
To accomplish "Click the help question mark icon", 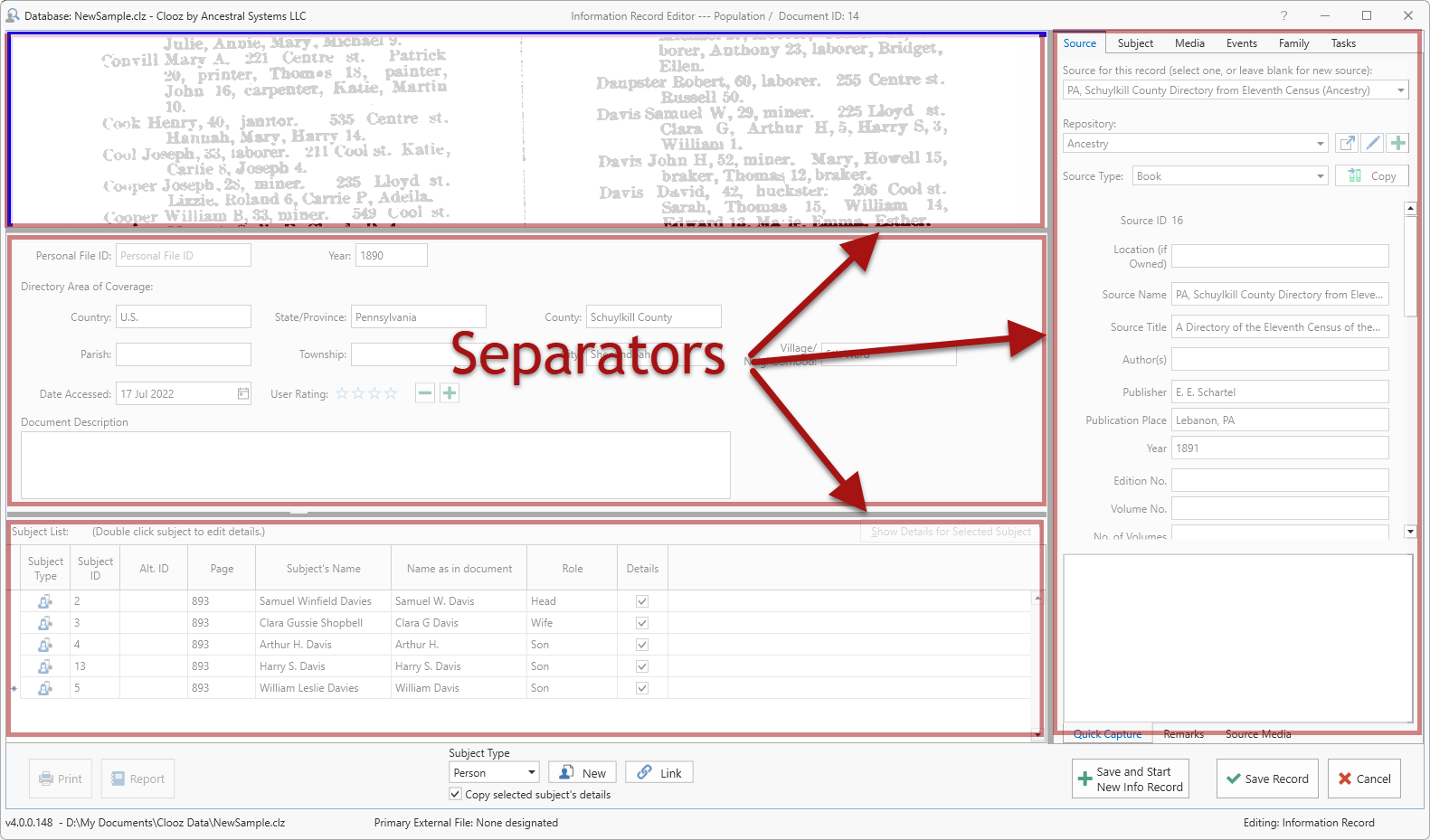I will point(1283,15).
